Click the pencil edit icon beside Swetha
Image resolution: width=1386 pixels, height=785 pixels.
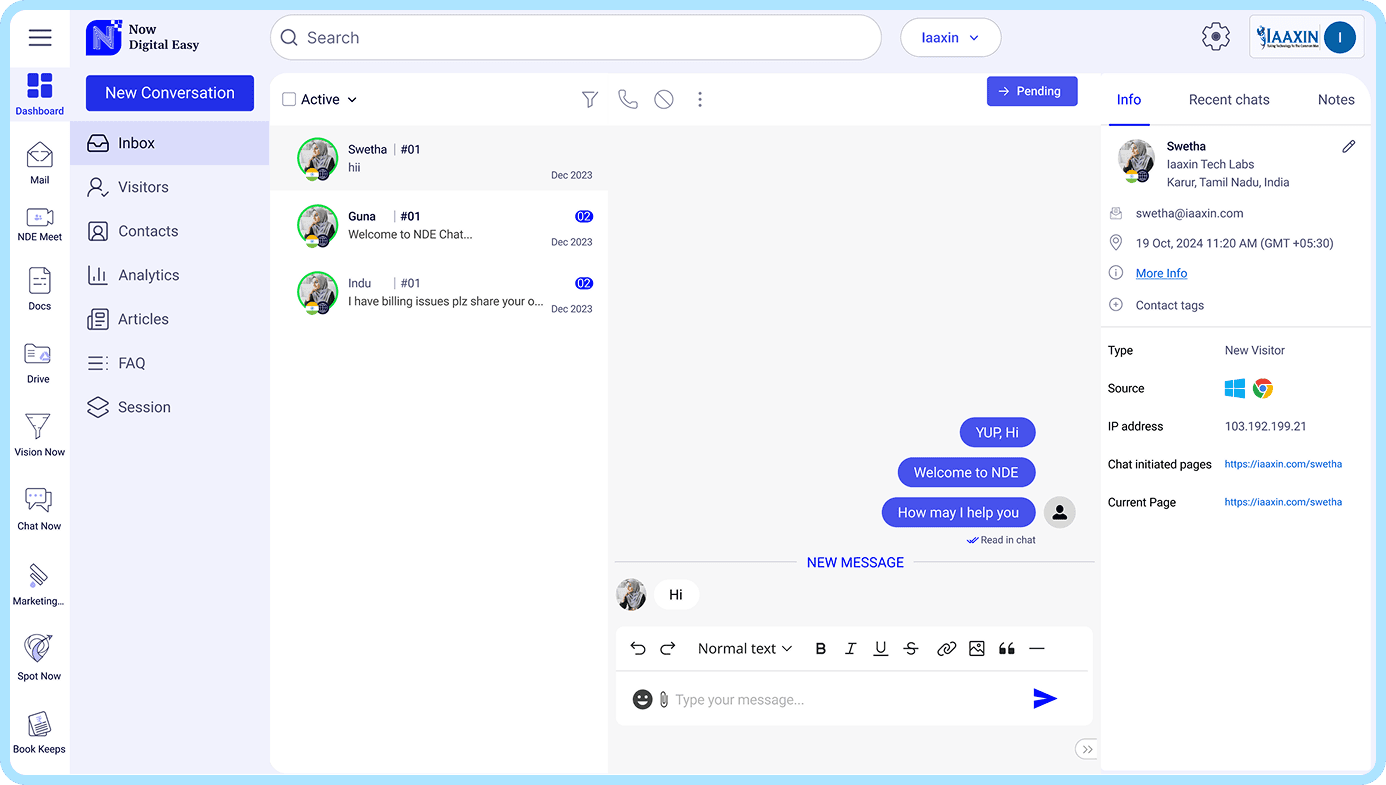[x=1348, y=147]
